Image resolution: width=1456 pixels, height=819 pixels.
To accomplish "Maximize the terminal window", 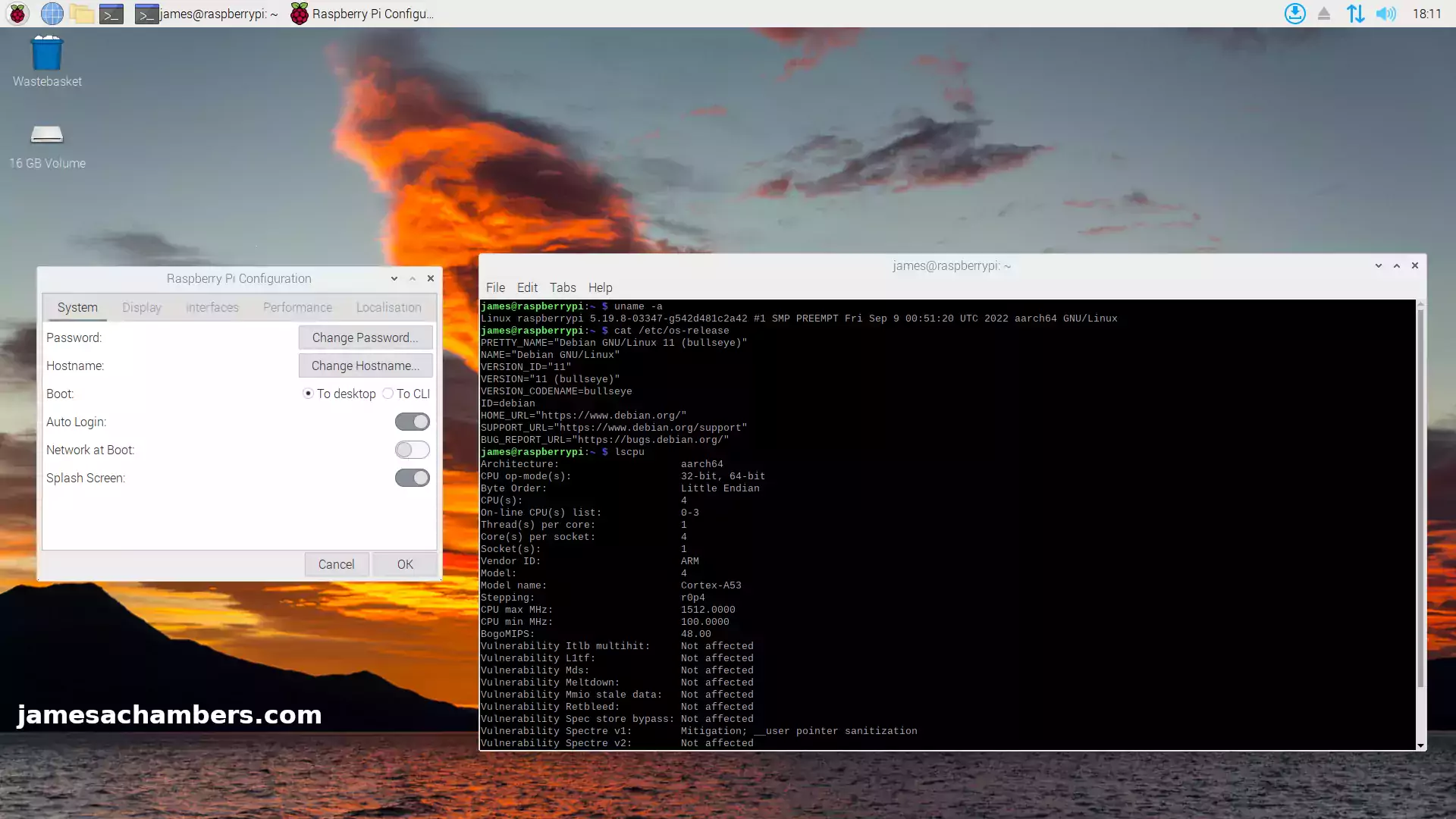I will point(1397,265).
